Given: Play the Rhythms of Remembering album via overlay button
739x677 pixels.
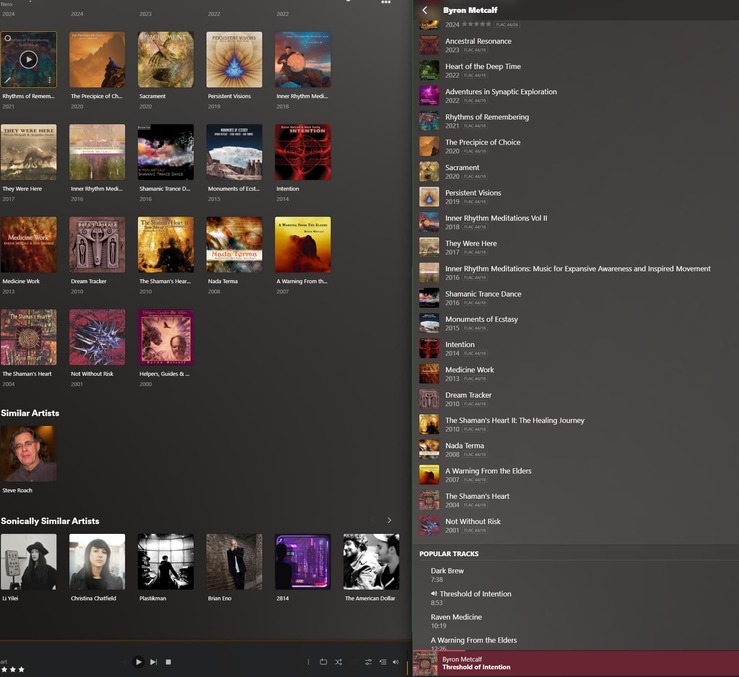Looking at the screenshot, I should (x=29, y=59).
